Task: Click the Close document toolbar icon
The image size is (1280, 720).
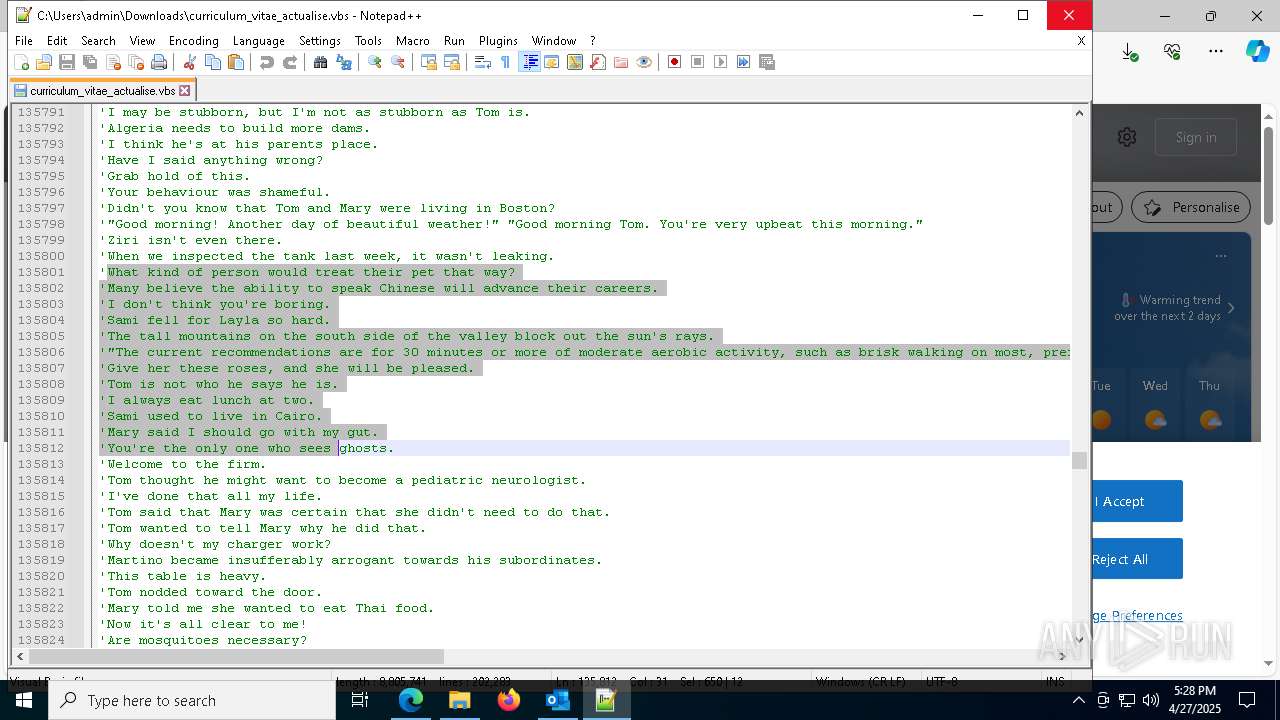Action: point(113,62)
